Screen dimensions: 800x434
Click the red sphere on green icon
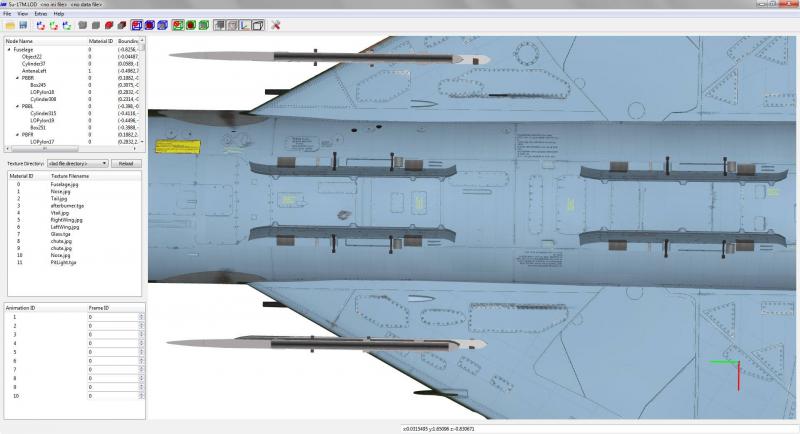[191, 25]
